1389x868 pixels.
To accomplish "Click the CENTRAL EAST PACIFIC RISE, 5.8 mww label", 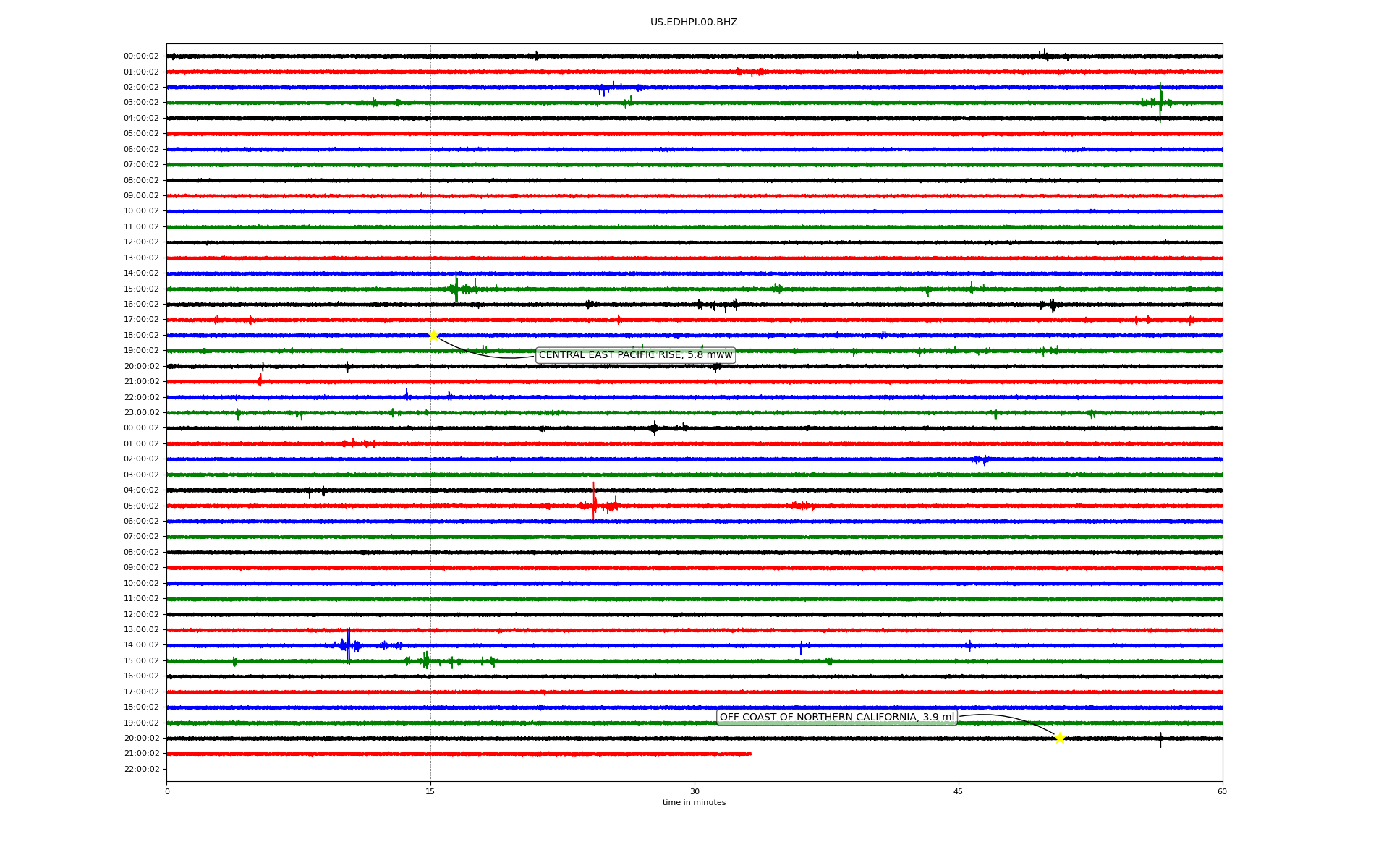I will click(636, 355).
